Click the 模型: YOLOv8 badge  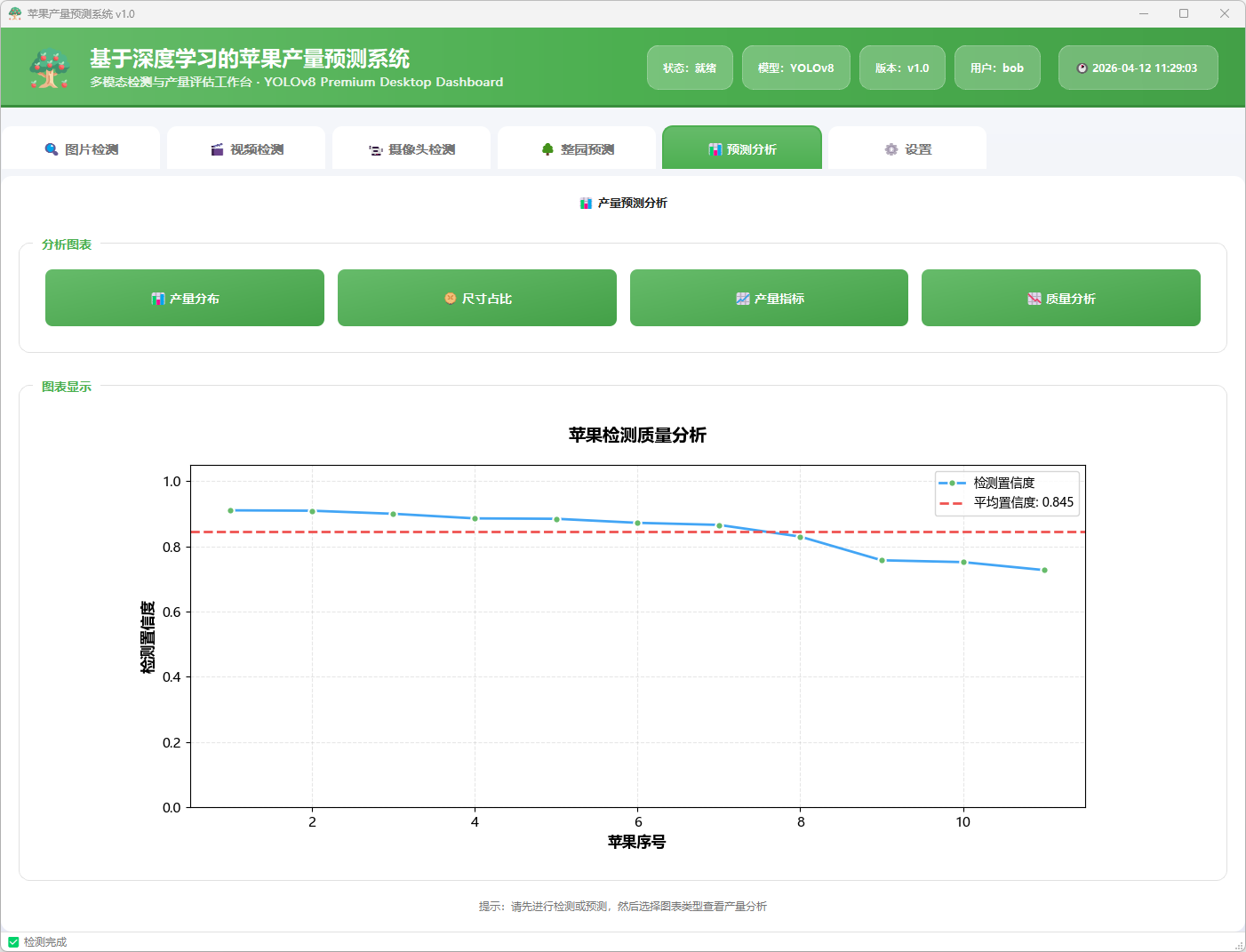coord(795,68)
